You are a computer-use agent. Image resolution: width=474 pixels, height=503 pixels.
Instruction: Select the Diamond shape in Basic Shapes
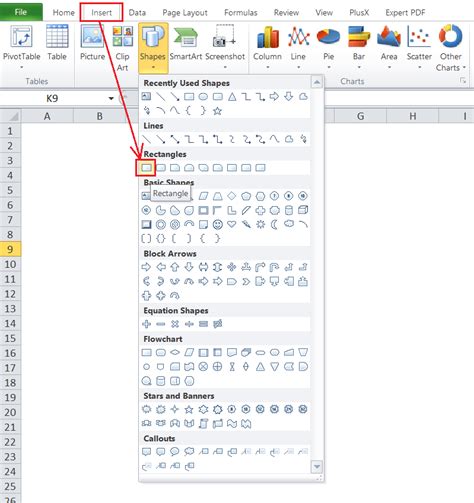pyautogui.click(x=232, y=196)
